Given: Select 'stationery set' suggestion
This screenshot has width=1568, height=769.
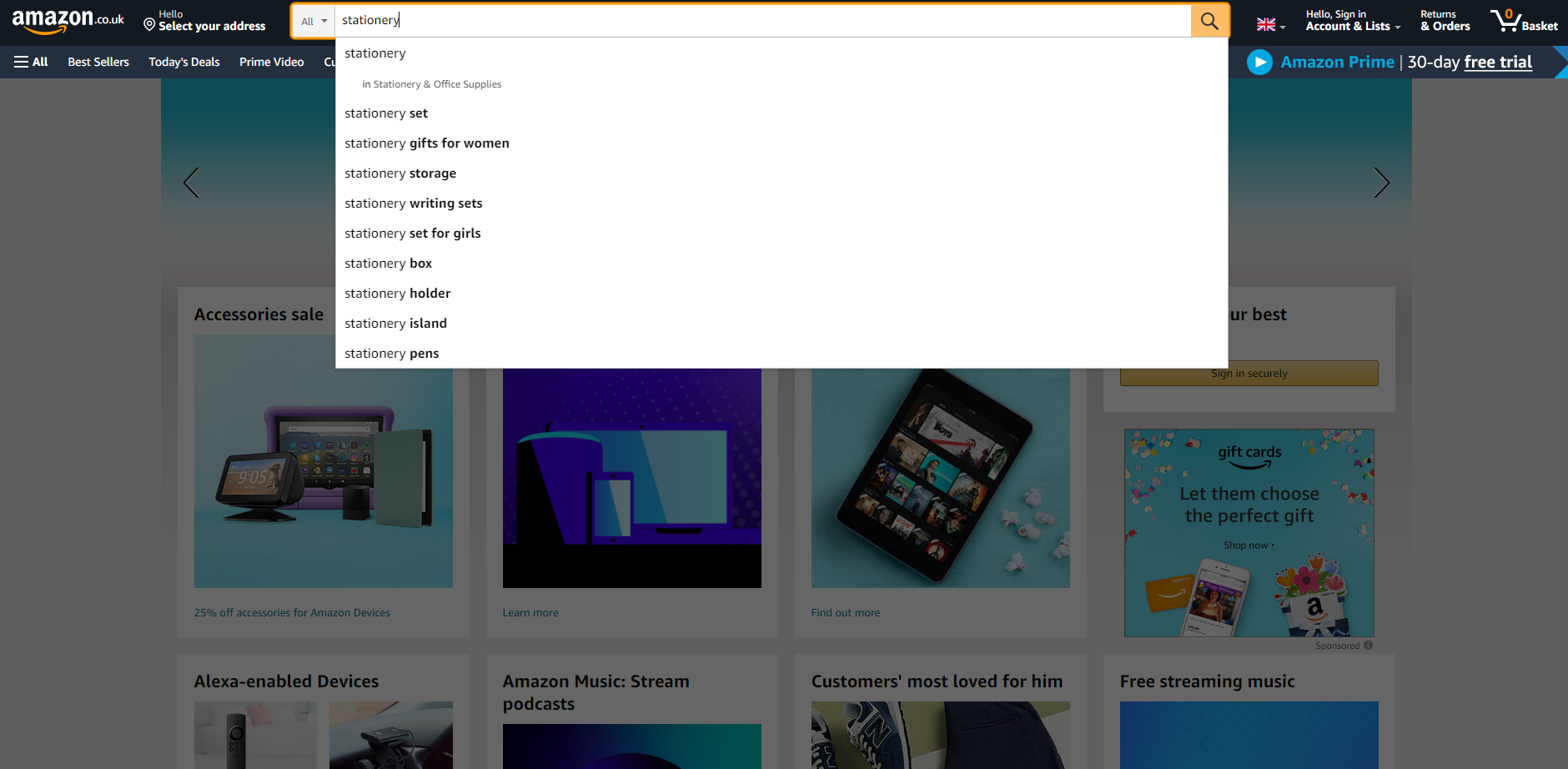Looking at the screenshot, I should 781,113.
